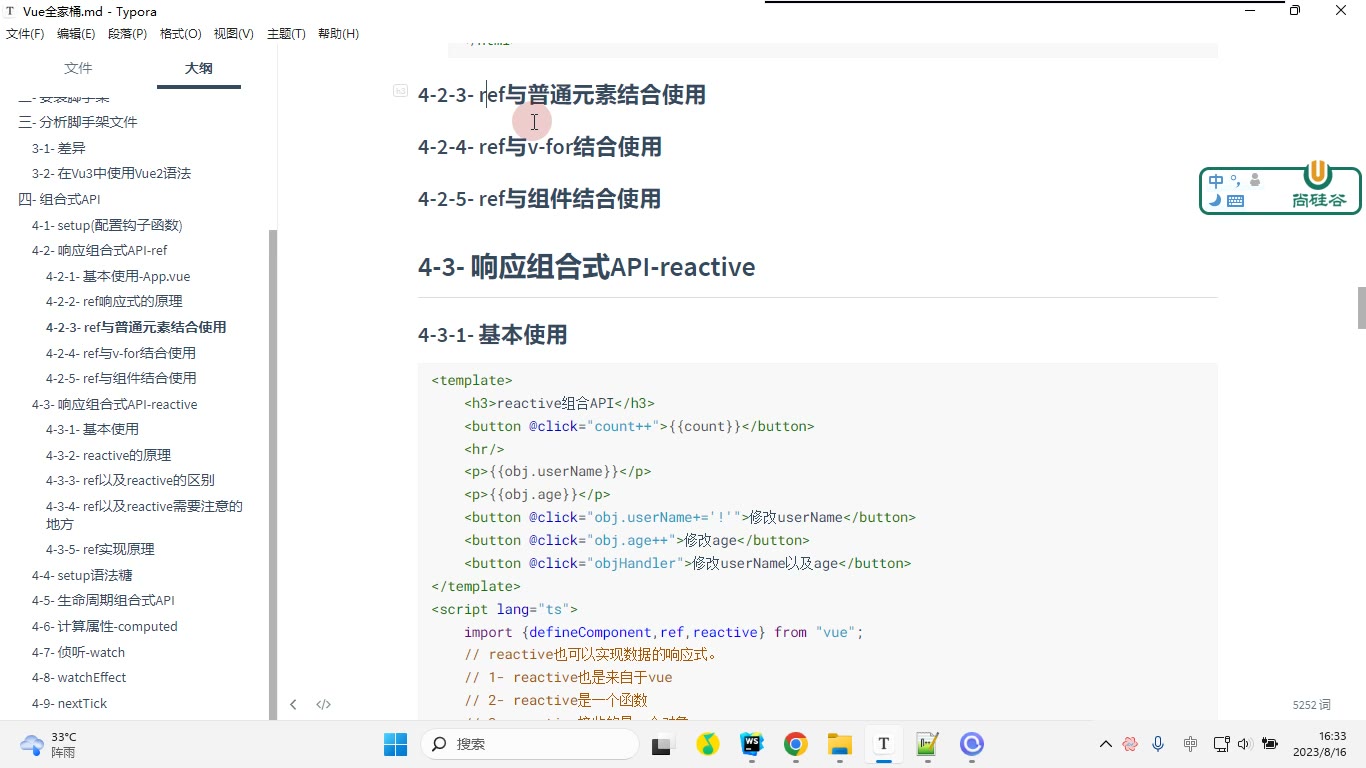This screenshot has height=768, width=1366.
Task: Switch sidebar to 文件 tab
Action: (x=78, y=68)
